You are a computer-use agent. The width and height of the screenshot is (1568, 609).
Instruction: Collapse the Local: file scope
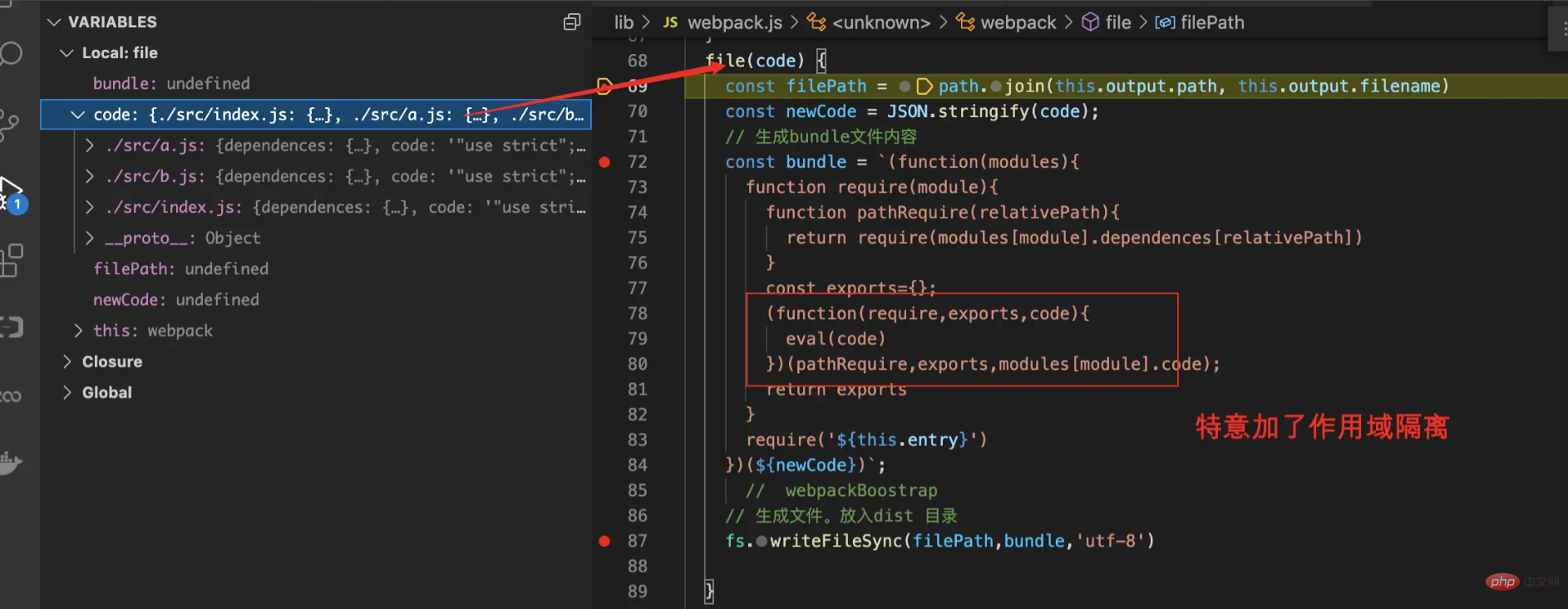67,52
